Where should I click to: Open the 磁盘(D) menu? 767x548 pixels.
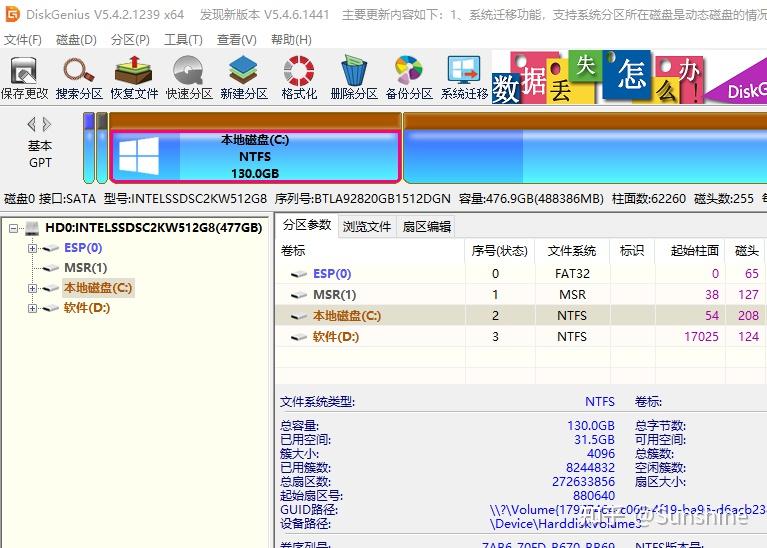pyautogui.click(x=76, y=40)
